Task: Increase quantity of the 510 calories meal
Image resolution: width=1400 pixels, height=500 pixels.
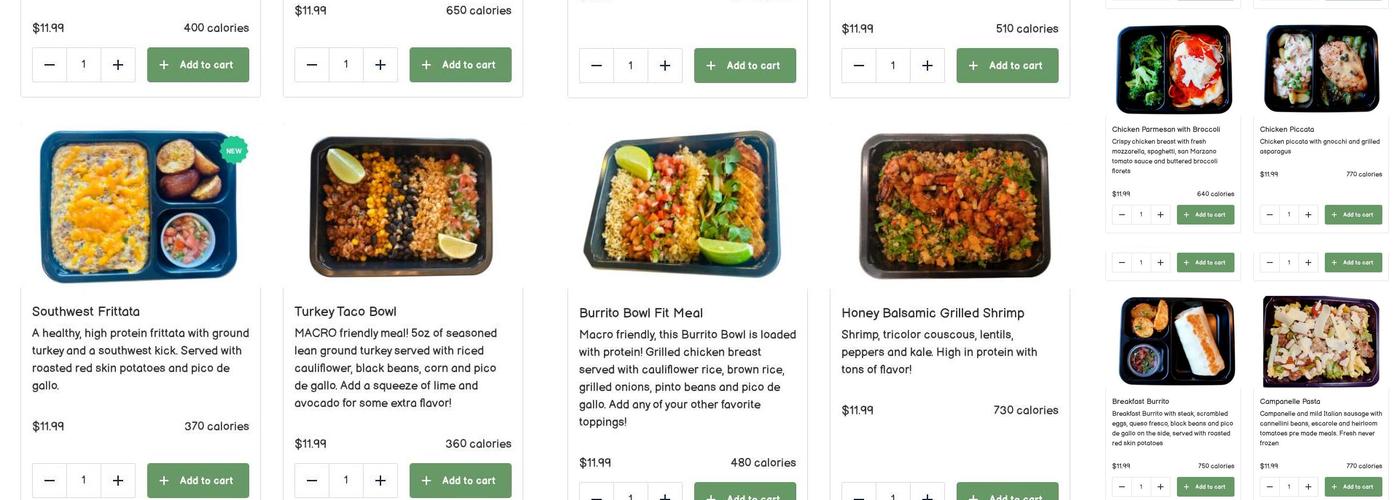Action: (927, 66)
